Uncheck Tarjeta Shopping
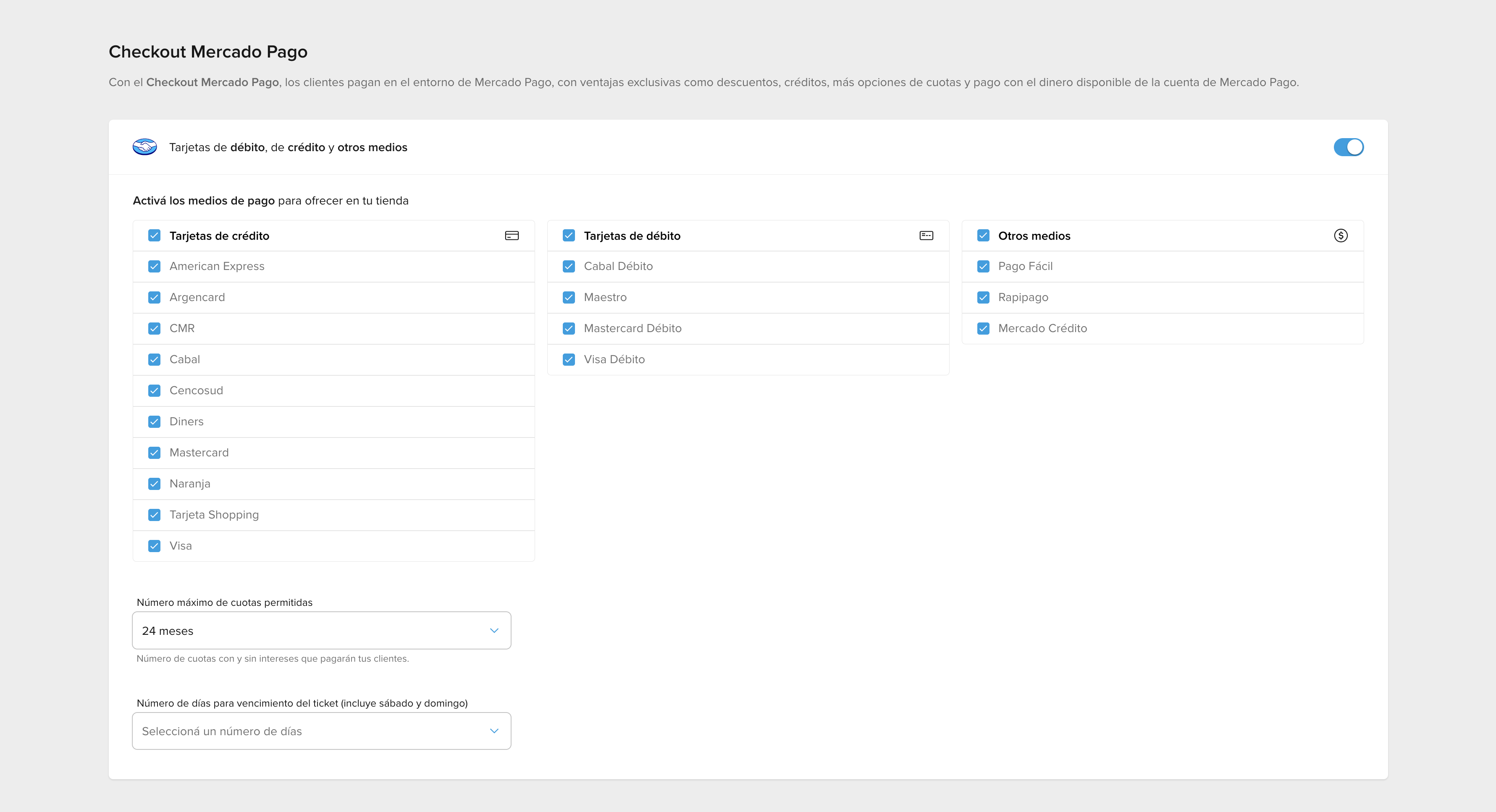 154,515
